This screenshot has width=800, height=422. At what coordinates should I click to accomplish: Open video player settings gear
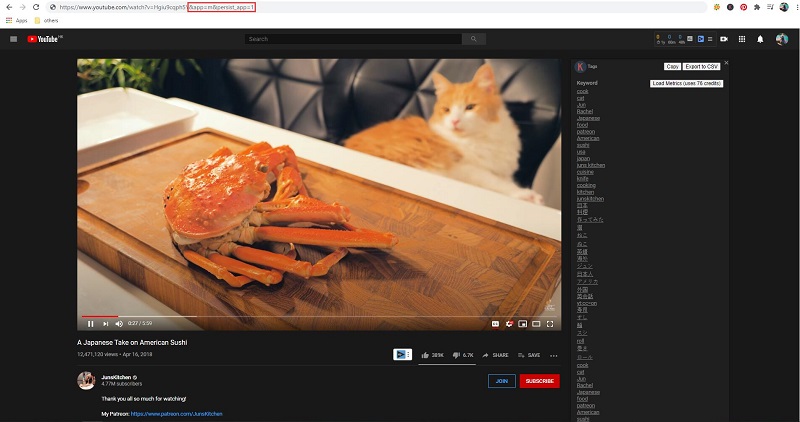[509, 324]
